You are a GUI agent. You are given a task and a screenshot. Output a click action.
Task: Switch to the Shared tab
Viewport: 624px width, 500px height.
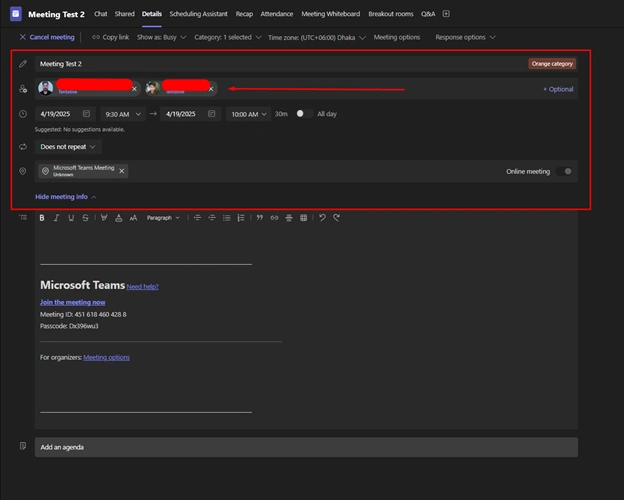[x=125, y=14]
